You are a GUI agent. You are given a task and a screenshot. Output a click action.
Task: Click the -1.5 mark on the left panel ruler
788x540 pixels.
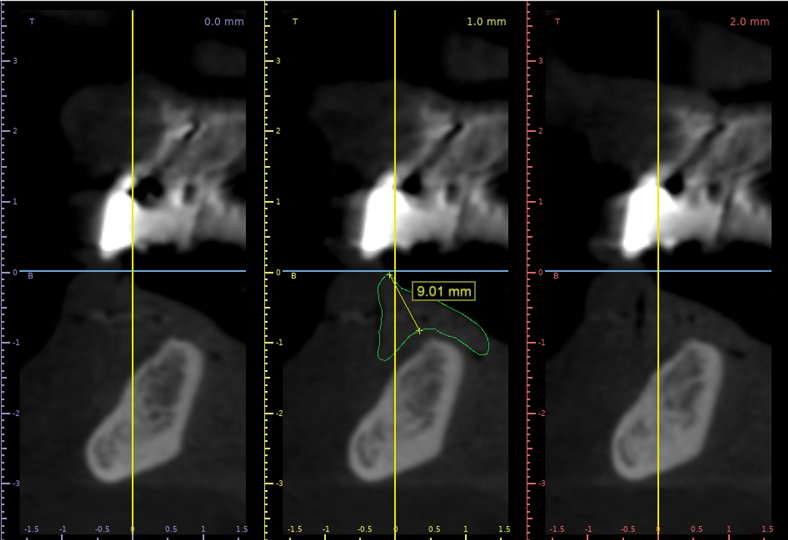click(31, 529)
